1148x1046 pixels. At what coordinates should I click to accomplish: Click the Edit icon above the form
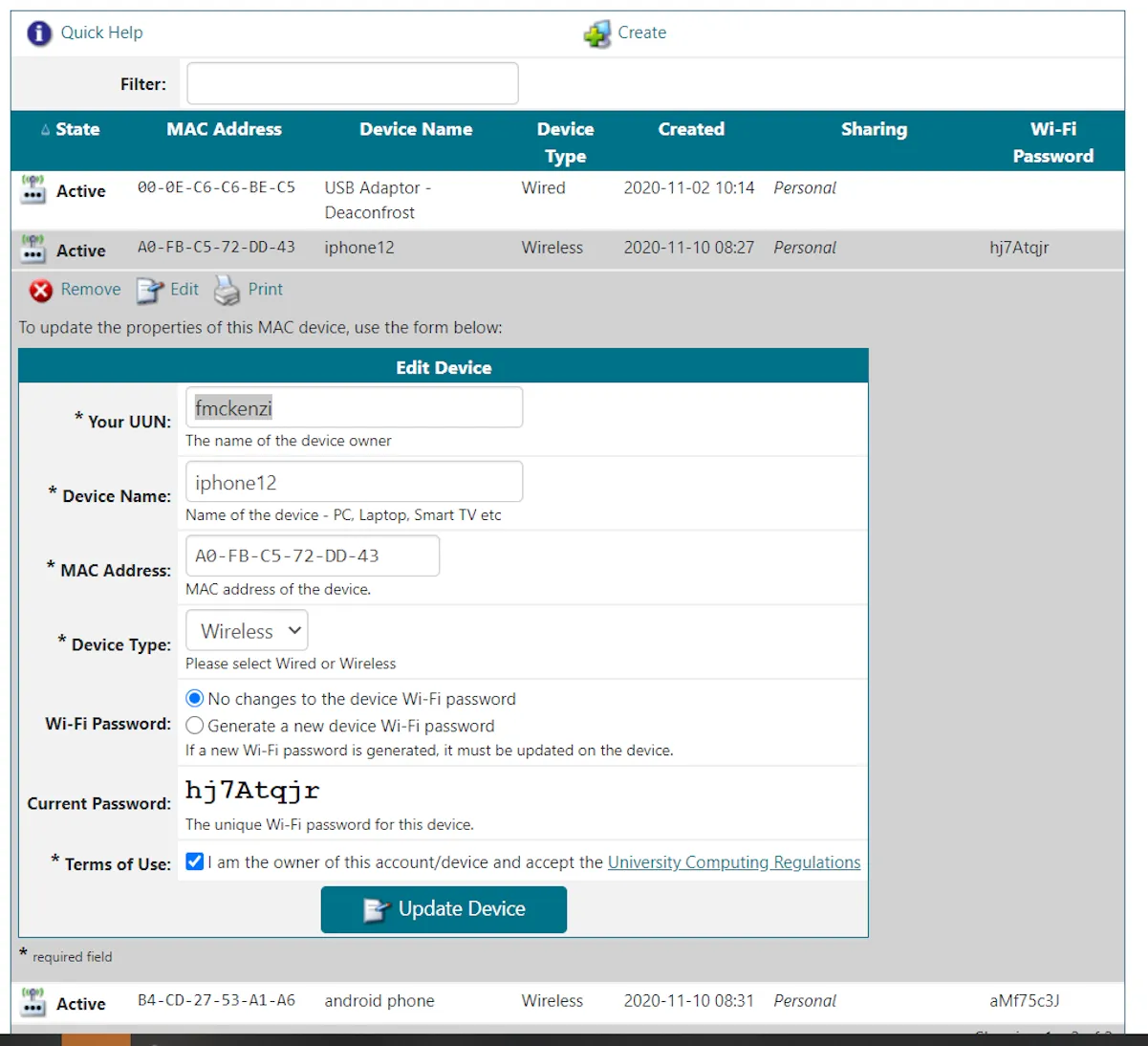pyautogui.click(x=151, y=290)
